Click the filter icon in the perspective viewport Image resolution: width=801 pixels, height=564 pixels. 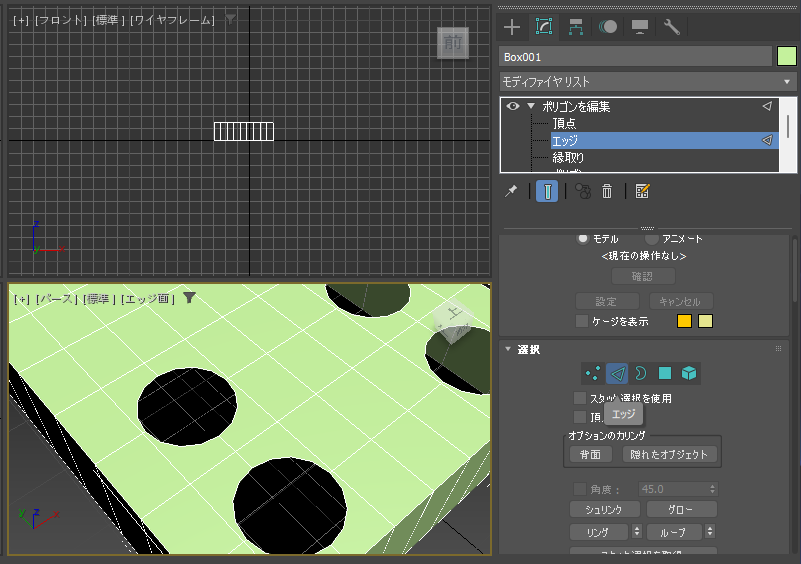click(x=190, y=297)
